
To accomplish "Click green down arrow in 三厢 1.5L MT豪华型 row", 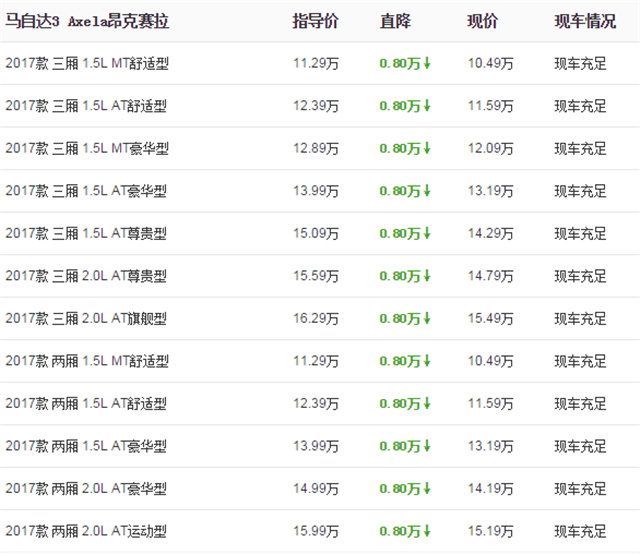I will coord(427,148).
